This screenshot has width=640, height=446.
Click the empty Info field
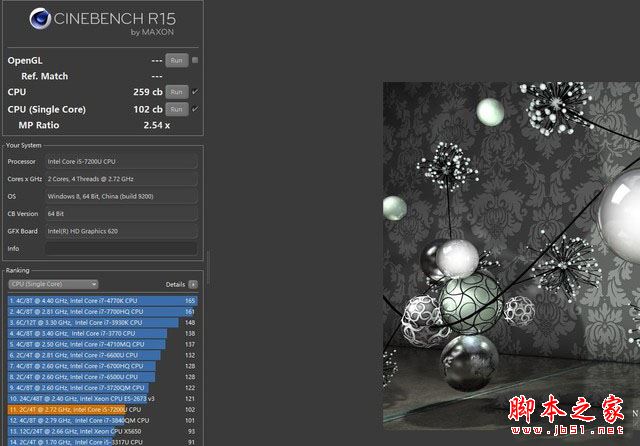point(121,249)
